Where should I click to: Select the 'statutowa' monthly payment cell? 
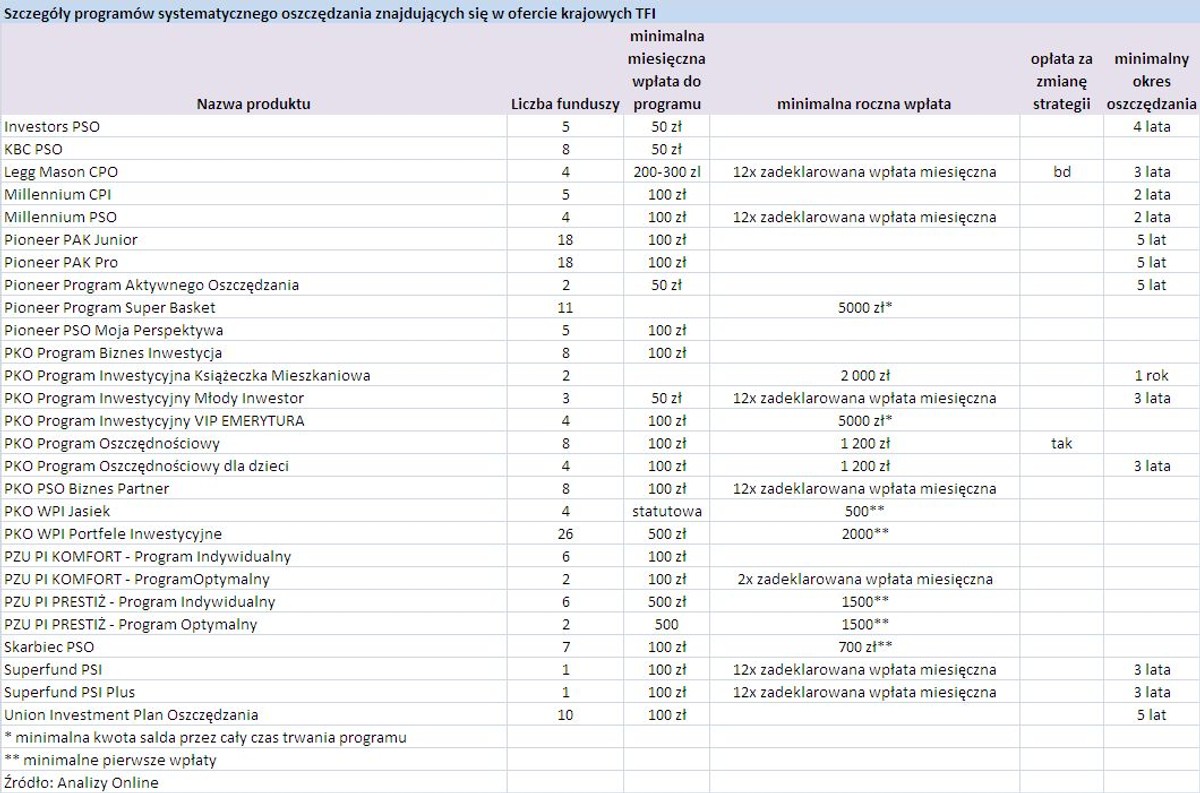click(666, 511)
